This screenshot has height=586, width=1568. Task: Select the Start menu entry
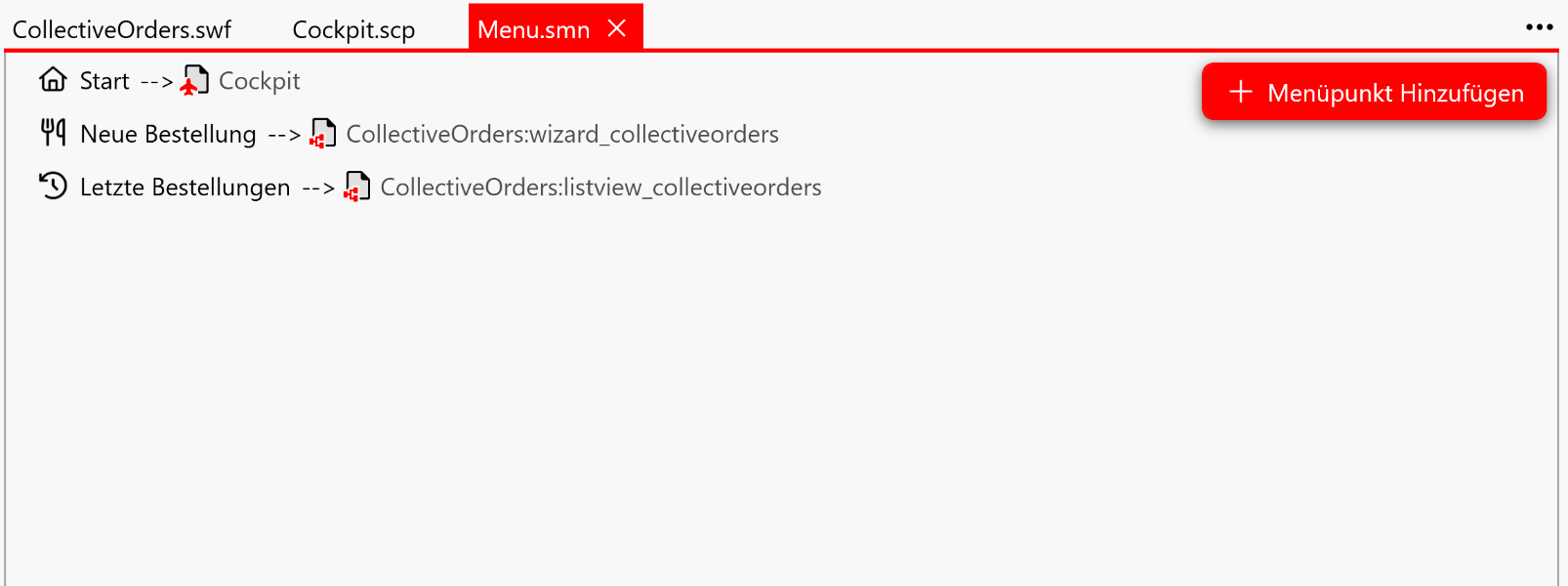point(104,81)
